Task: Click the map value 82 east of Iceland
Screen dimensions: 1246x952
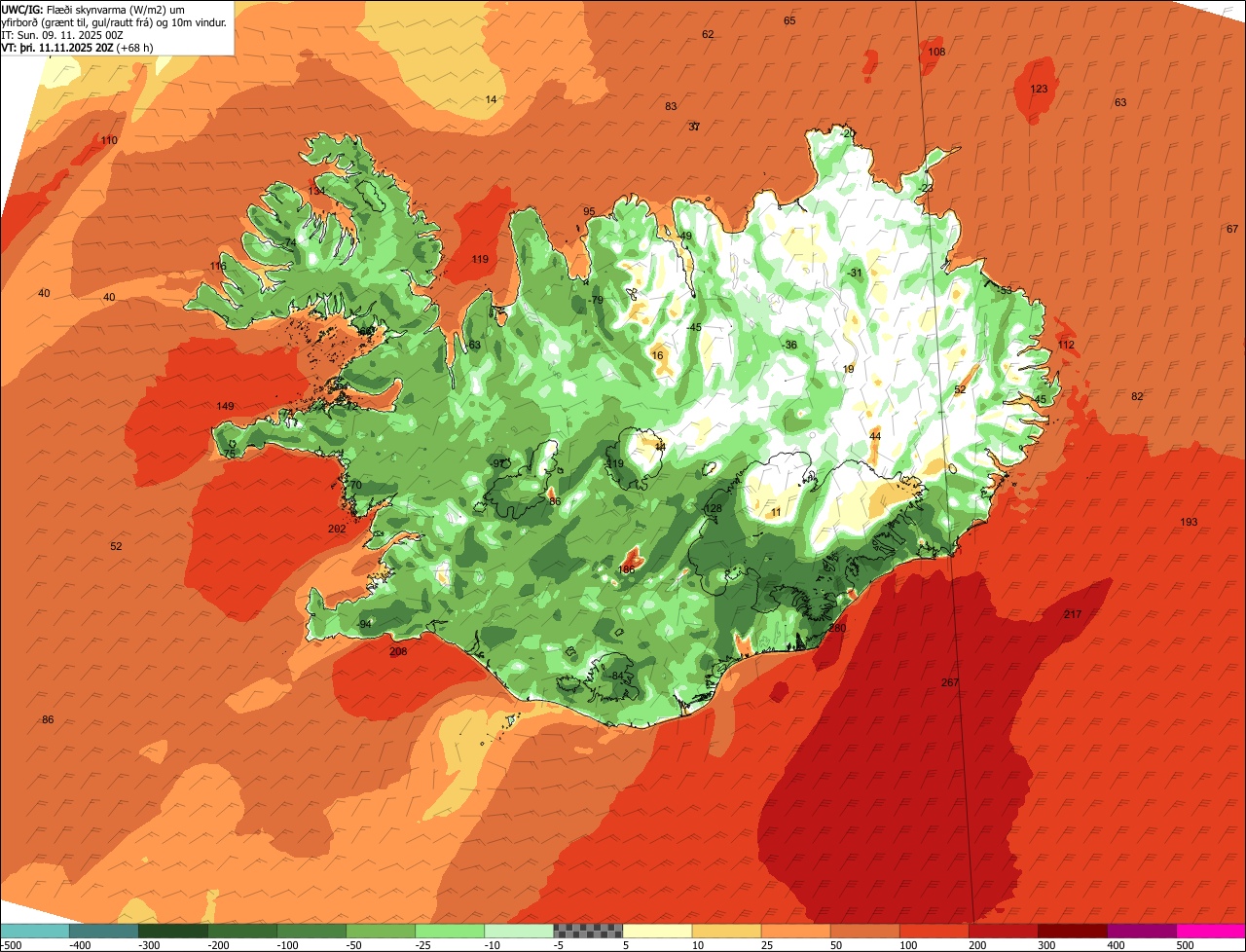Action: click(1137, 396)
